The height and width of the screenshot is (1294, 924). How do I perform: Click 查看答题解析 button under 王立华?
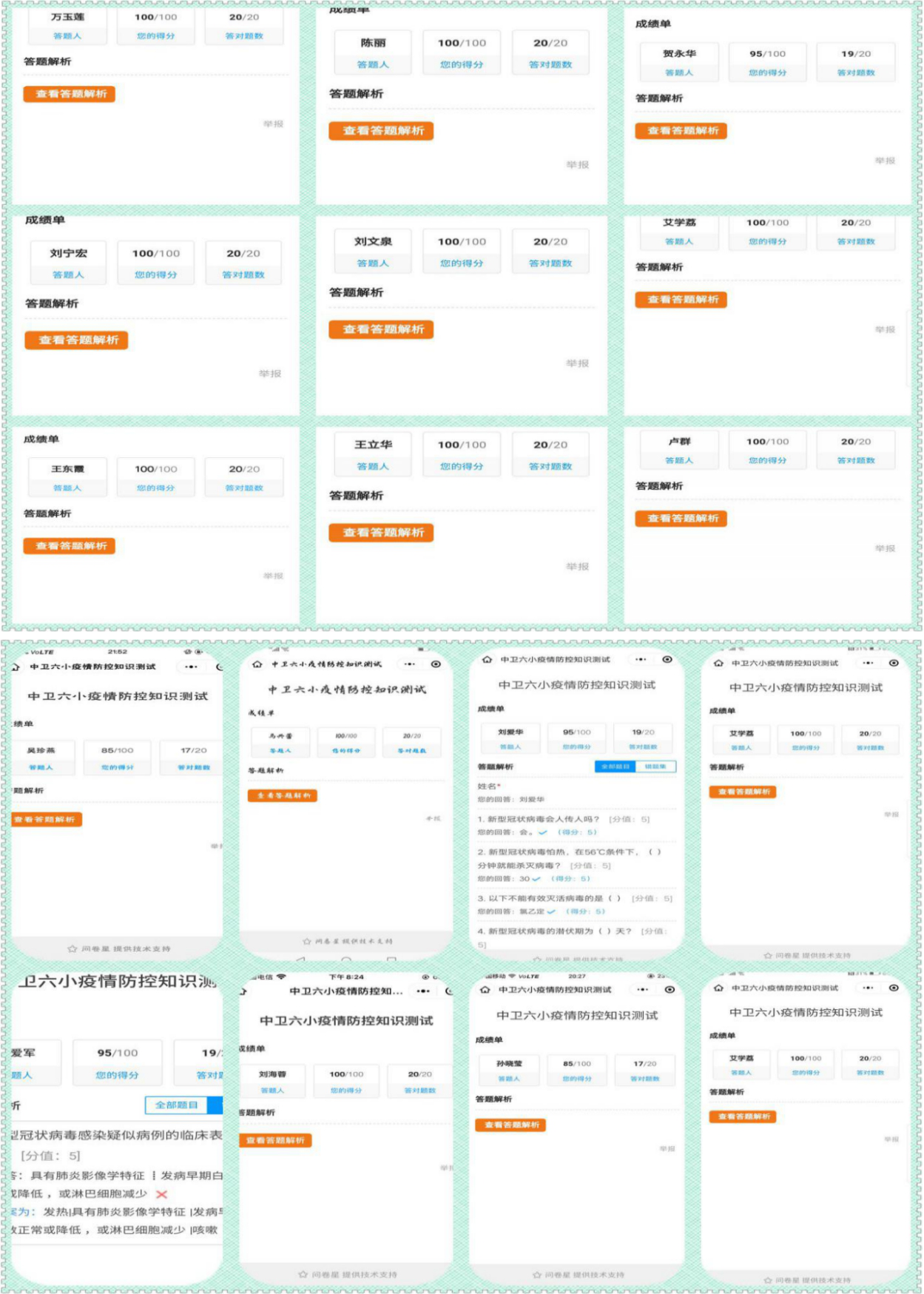click(382, 533)
